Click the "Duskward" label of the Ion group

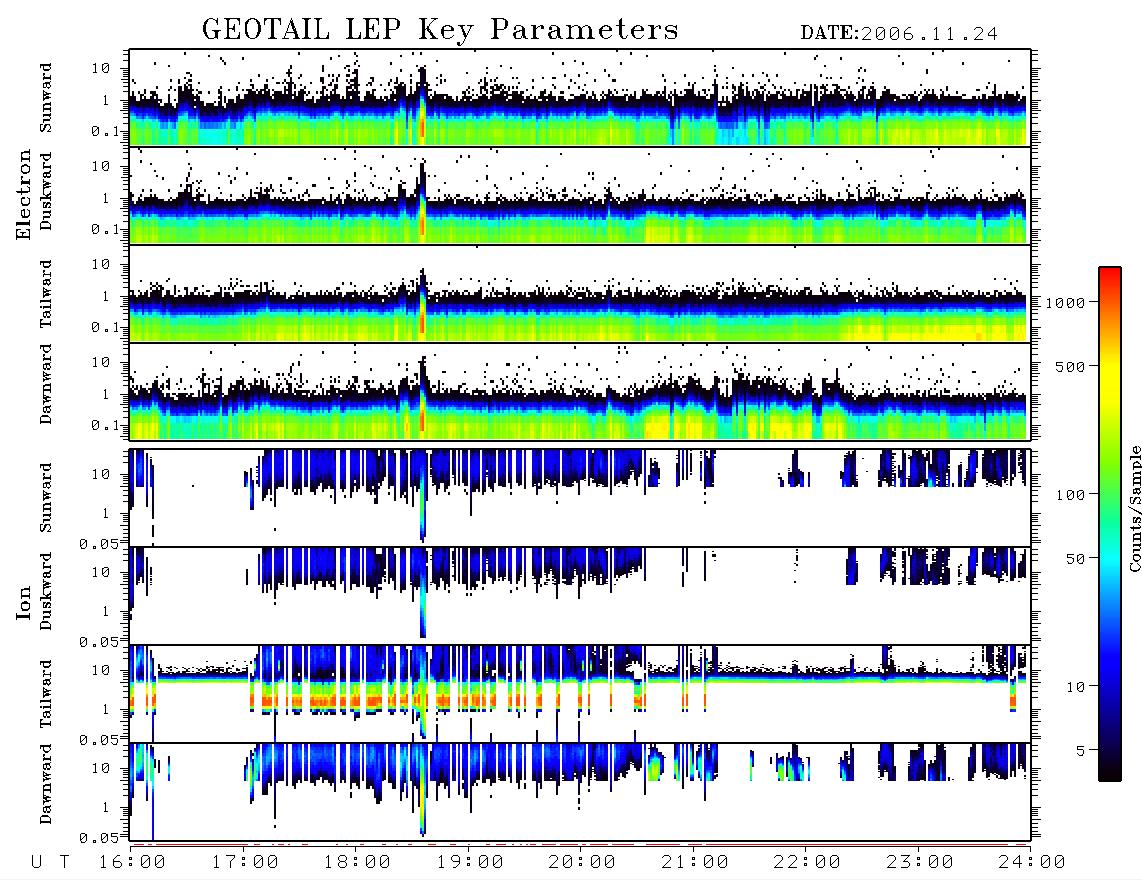(46, 591)
